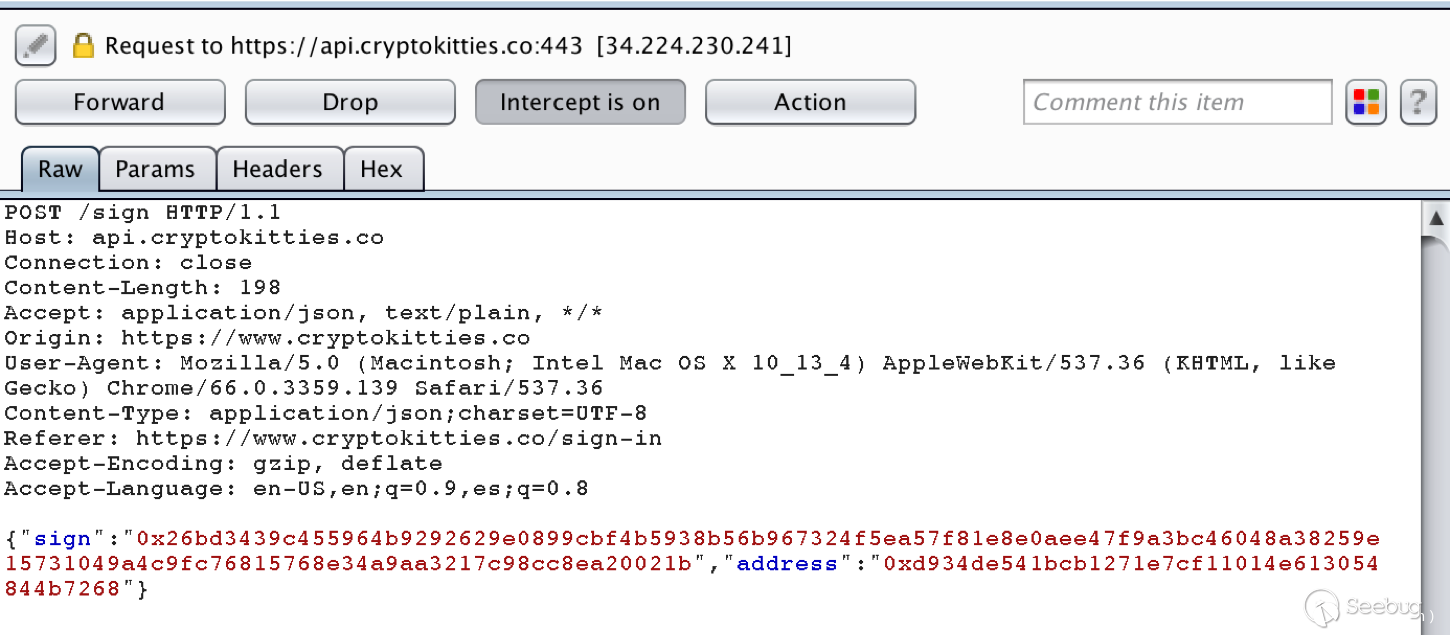
Task: Switch to the Raw tab
Action: (60, 169)
